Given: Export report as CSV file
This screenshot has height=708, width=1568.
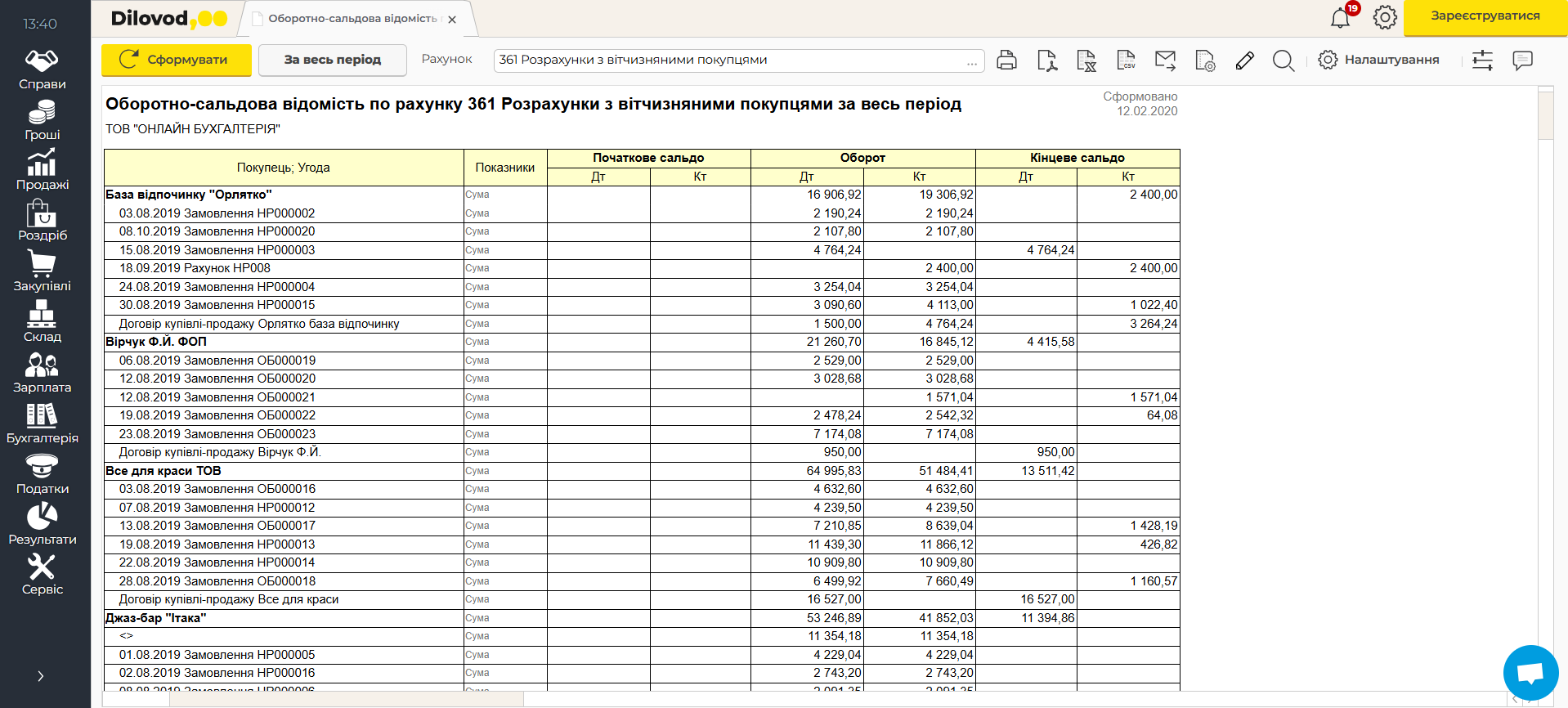Looking at the screenshot, I should click(x=1126, y=60).
